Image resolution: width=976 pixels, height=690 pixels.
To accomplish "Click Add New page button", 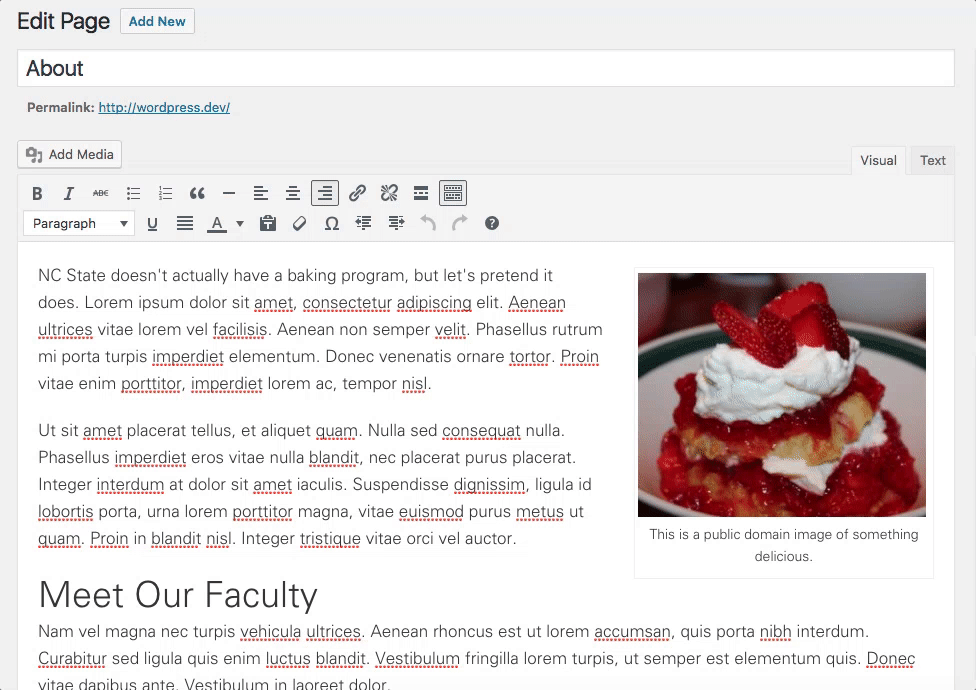I will tap(157, 21).
